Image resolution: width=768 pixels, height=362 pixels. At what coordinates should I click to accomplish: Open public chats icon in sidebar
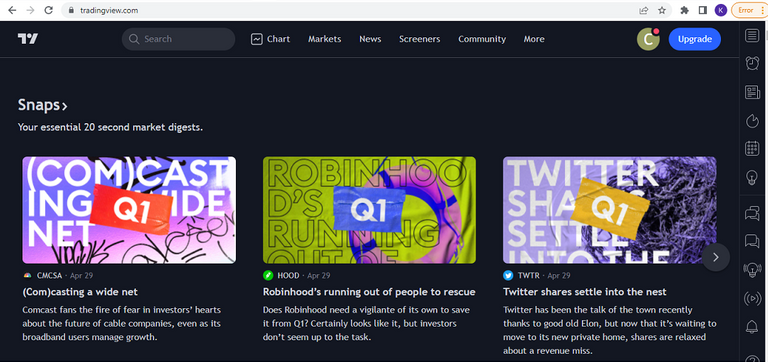click(752, 214)
